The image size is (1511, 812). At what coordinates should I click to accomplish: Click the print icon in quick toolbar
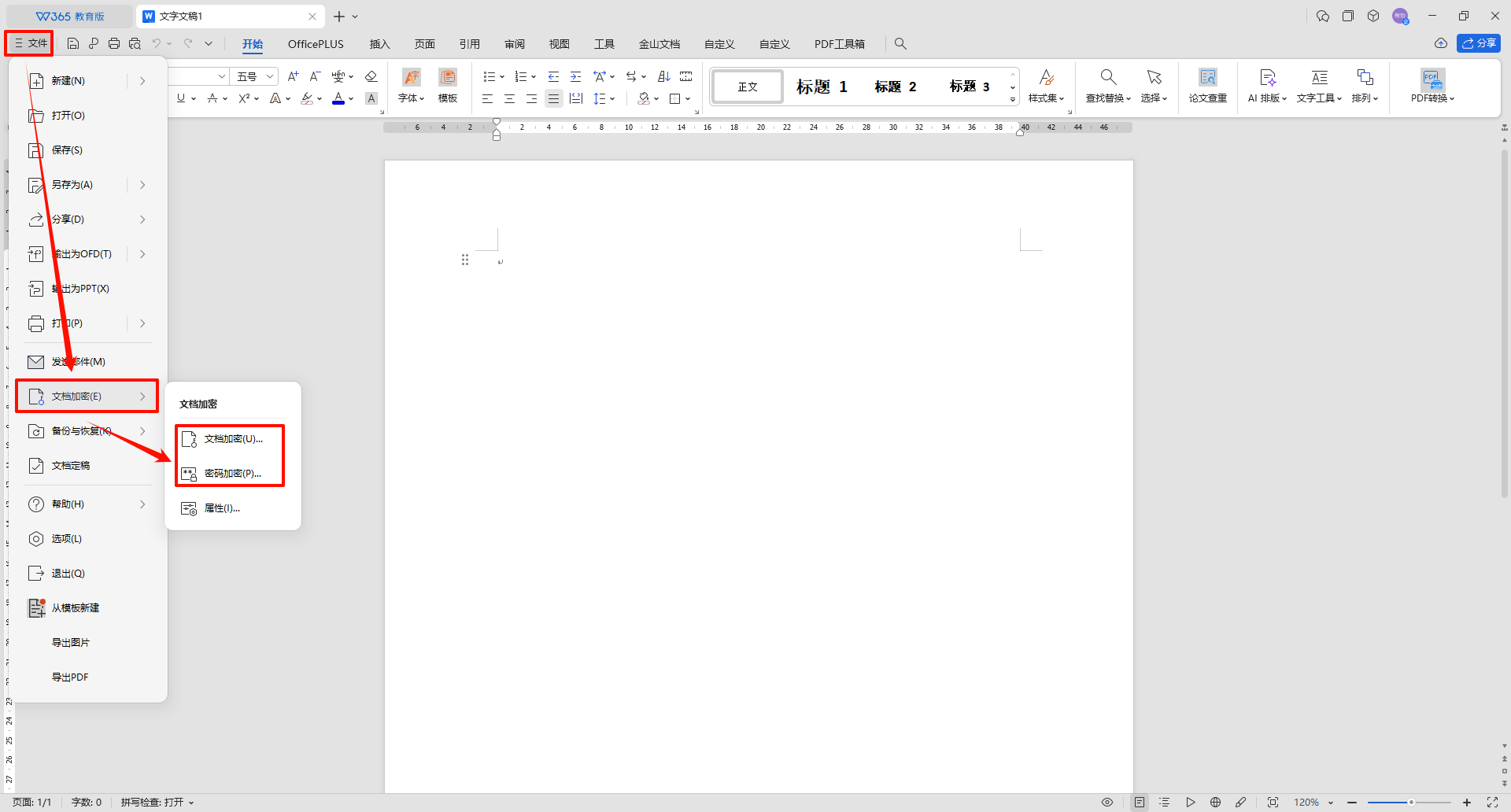pos(114,43)
